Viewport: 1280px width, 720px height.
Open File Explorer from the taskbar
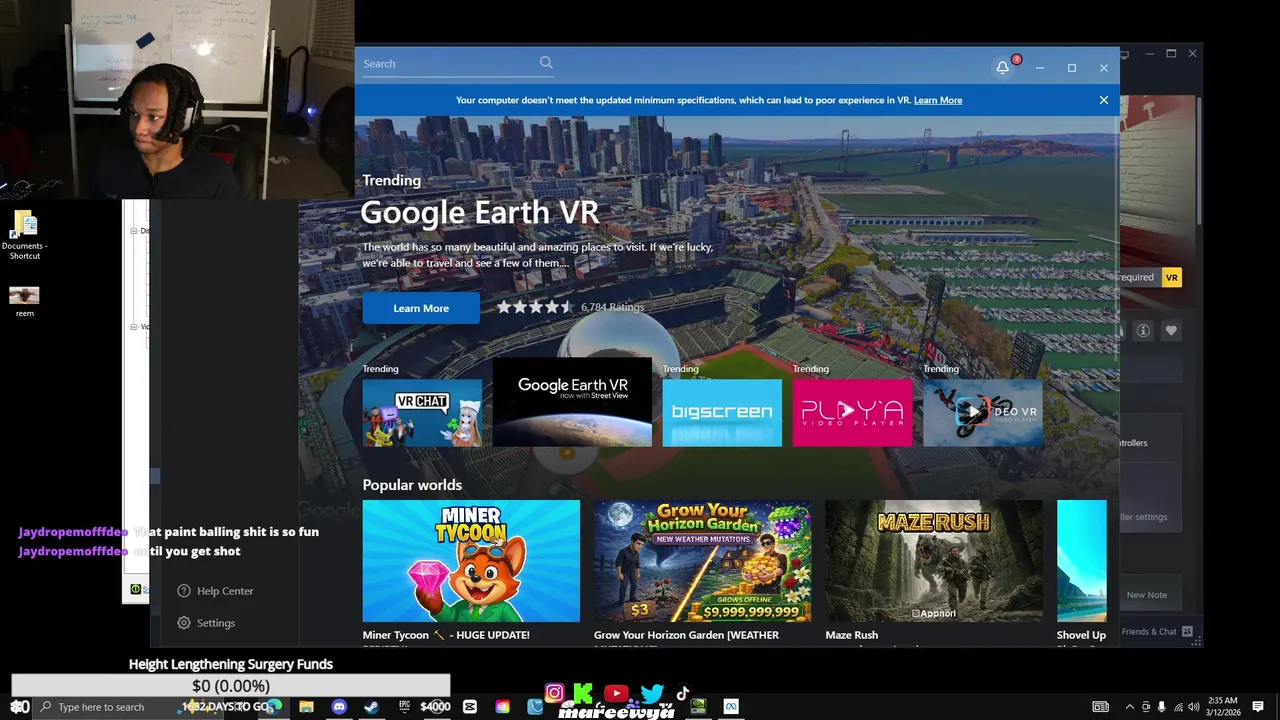click(x=306, y=707)
